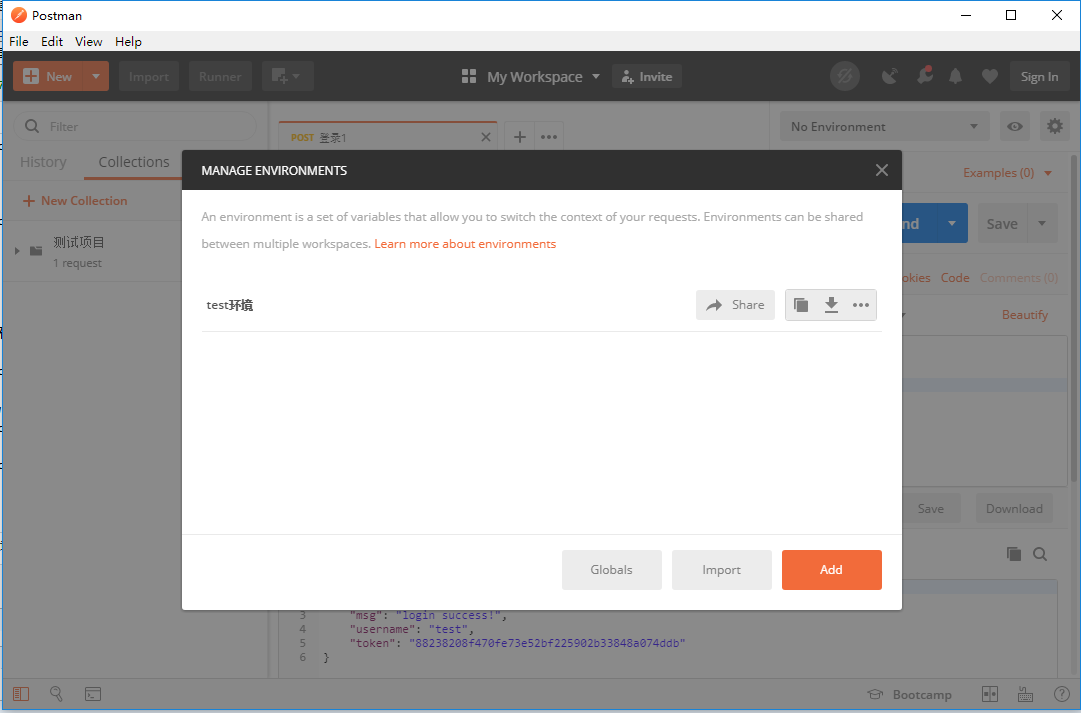Click the environment quick look eye icon
The width and height of the screenshot is (1081, 713).
click(x=1014, y=126)
